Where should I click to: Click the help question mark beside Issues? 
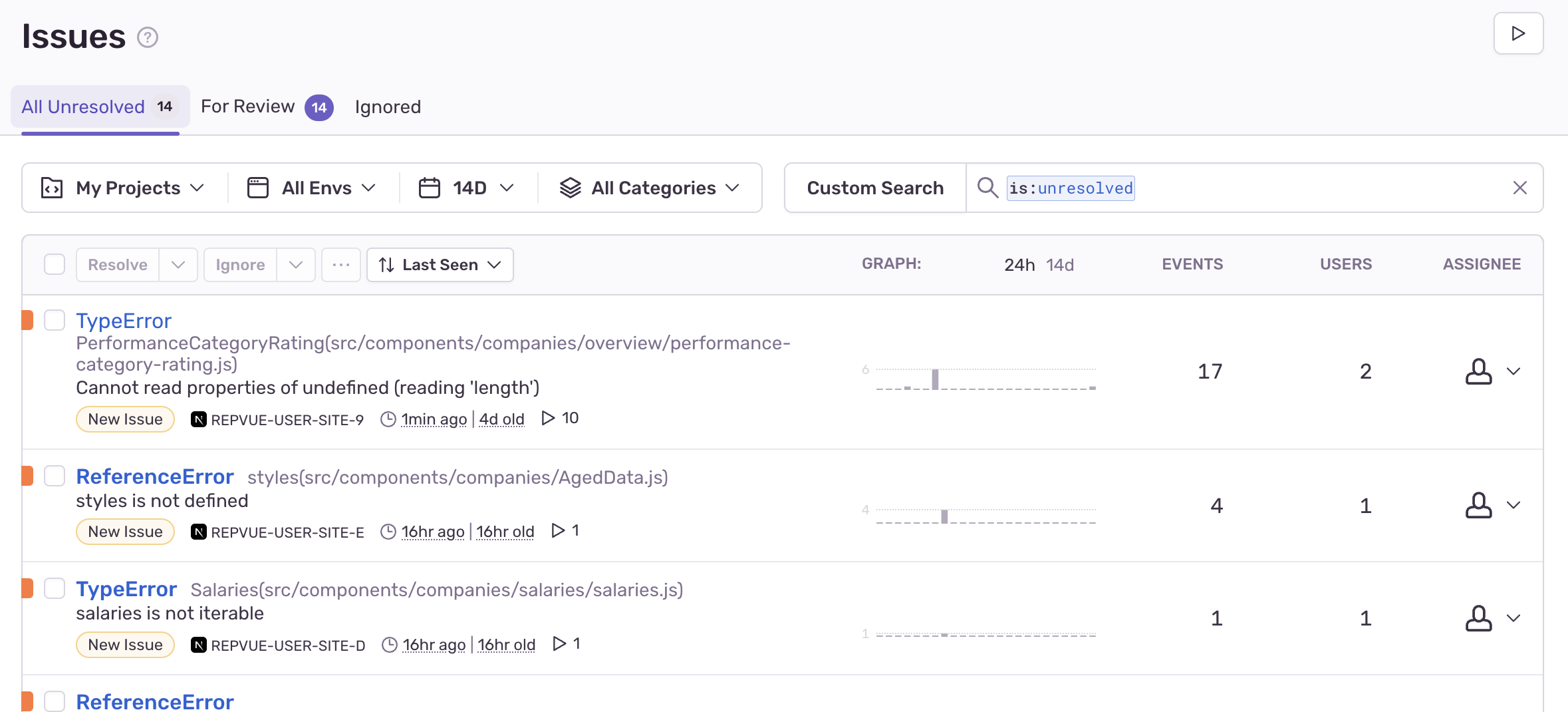(147, 37)
